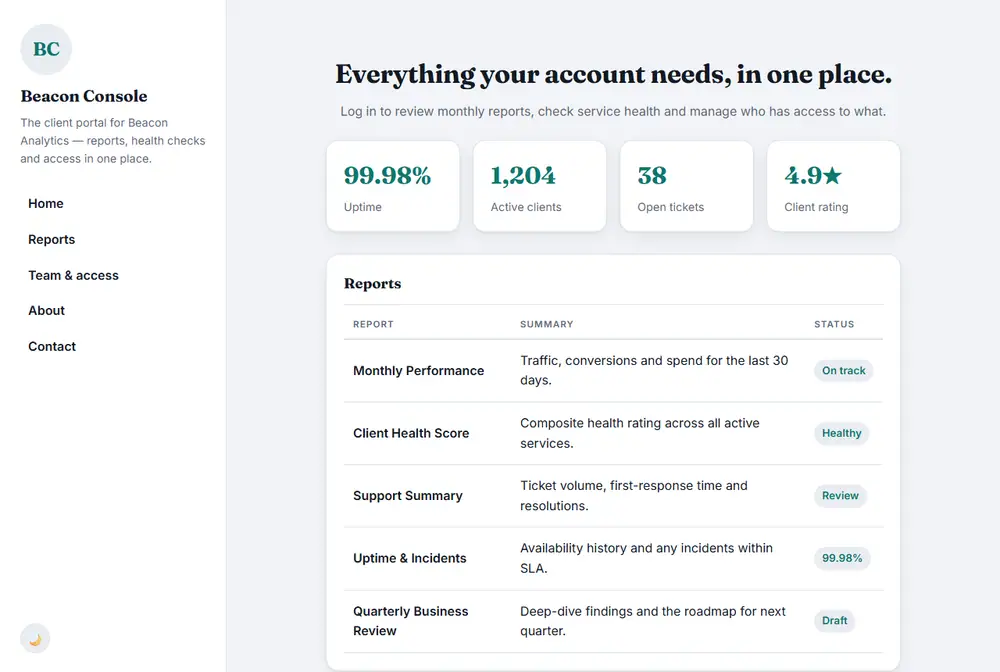Screen dimensions: 1000x672
Task: Click the Review status badge
Action: click(x=840, y=495)
